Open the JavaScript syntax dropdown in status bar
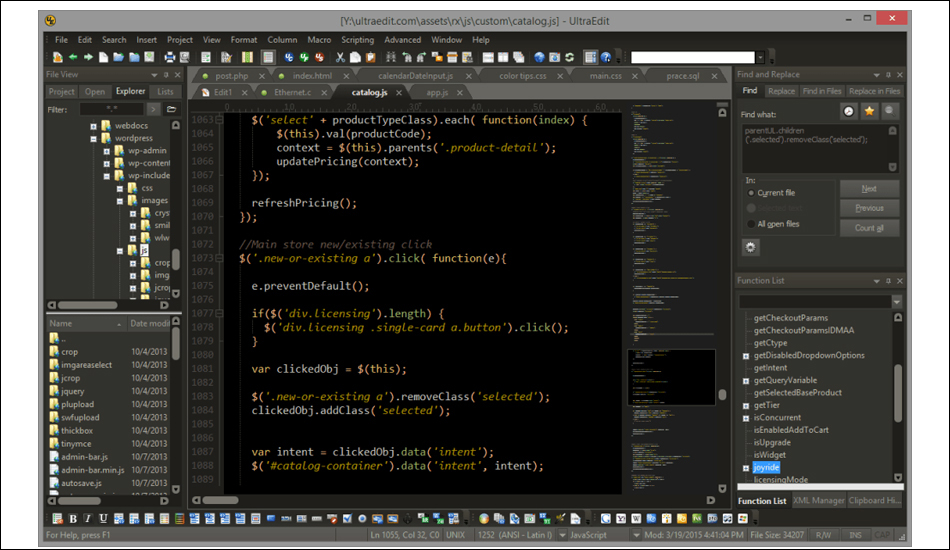 click(636, 535)
